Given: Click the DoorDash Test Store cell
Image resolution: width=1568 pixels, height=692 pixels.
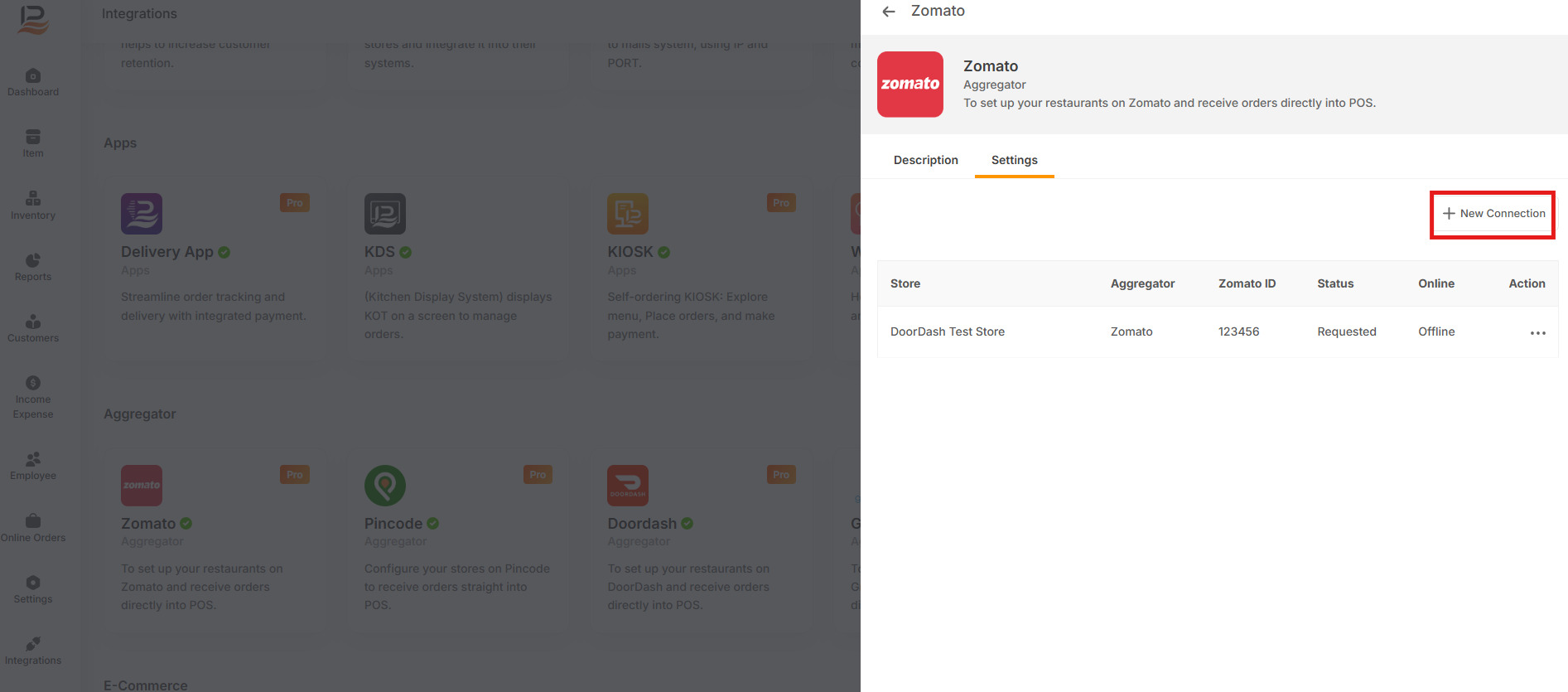Looking at the screenshot, I should point(947,331).
